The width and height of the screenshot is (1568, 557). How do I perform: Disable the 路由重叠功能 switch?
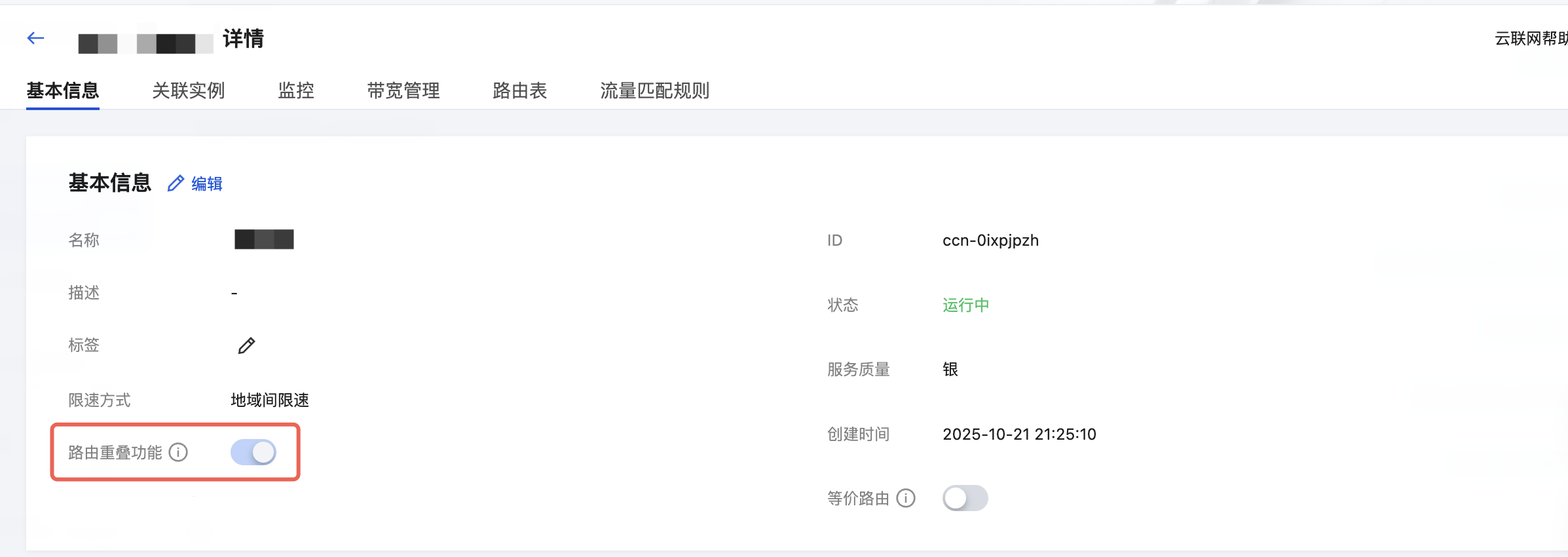tap(253, 452)
